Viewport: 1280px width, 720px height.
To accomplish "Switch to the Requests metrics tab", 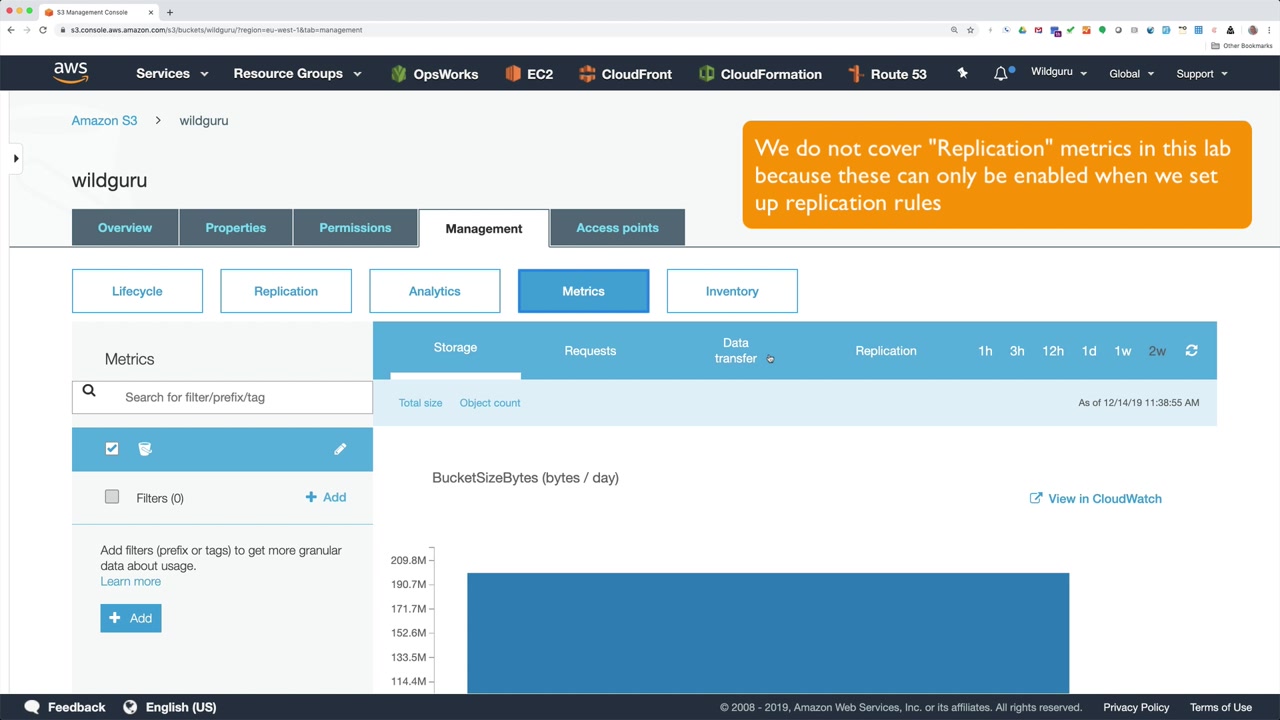I will (590, 351).
